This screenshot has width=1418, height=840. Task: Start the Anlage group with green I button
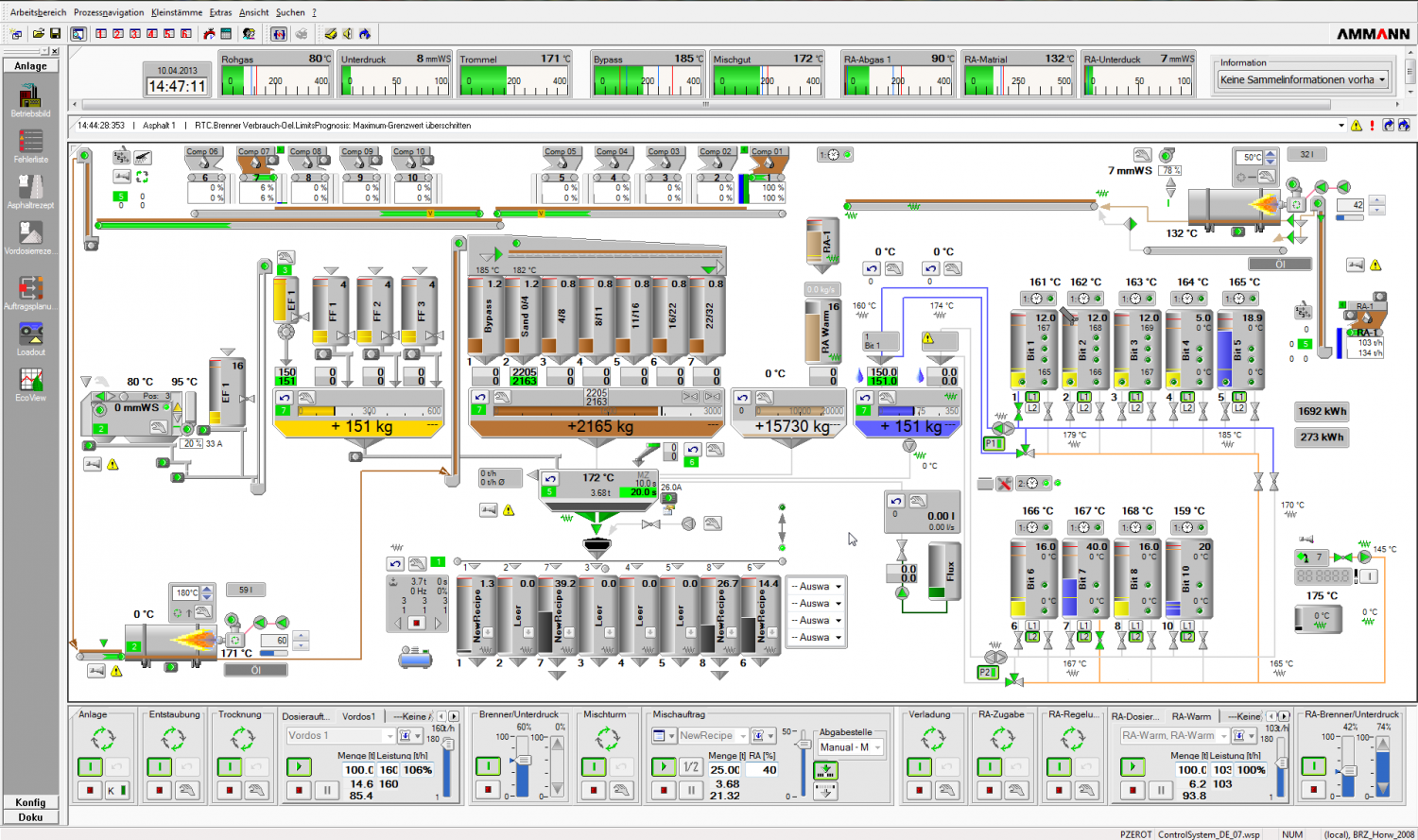tap(90, 766)
